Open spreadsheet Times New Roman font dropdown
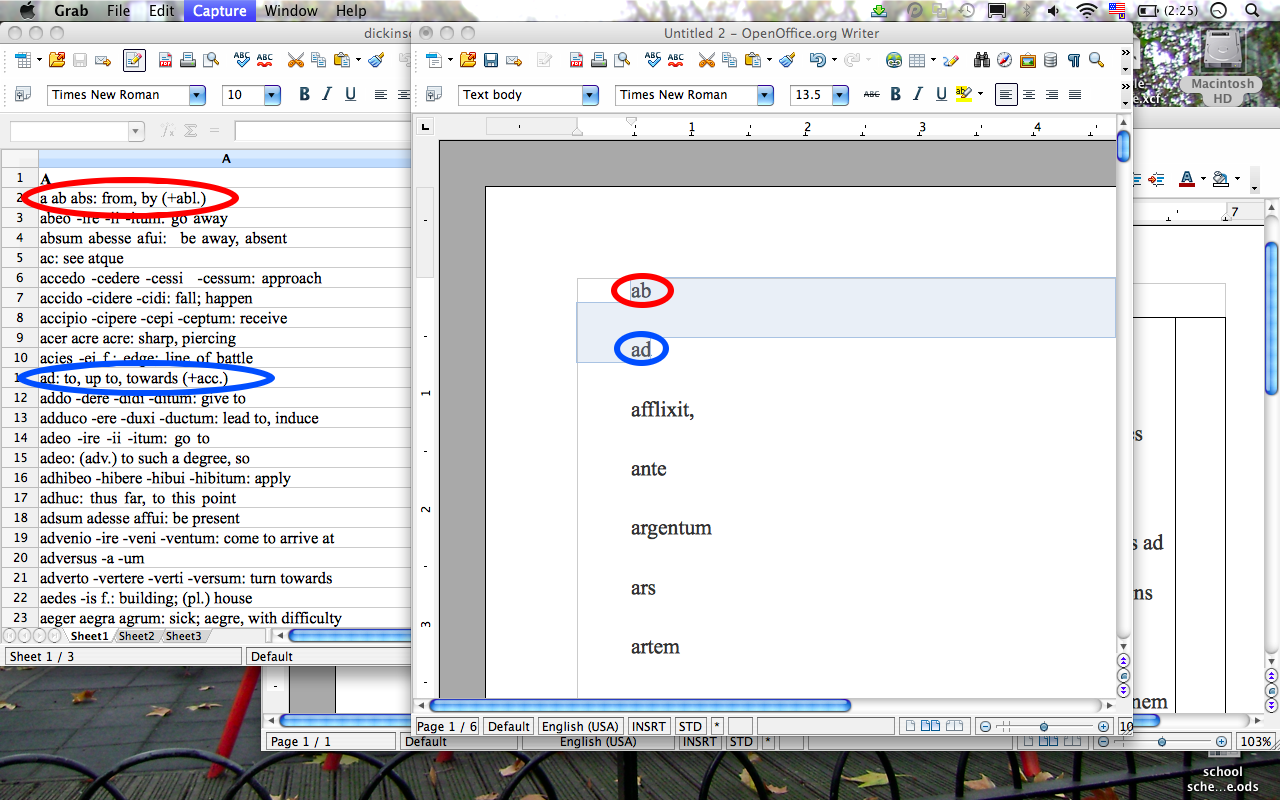The width and height of the screenshot is (1280, 800). coord(197,95)
